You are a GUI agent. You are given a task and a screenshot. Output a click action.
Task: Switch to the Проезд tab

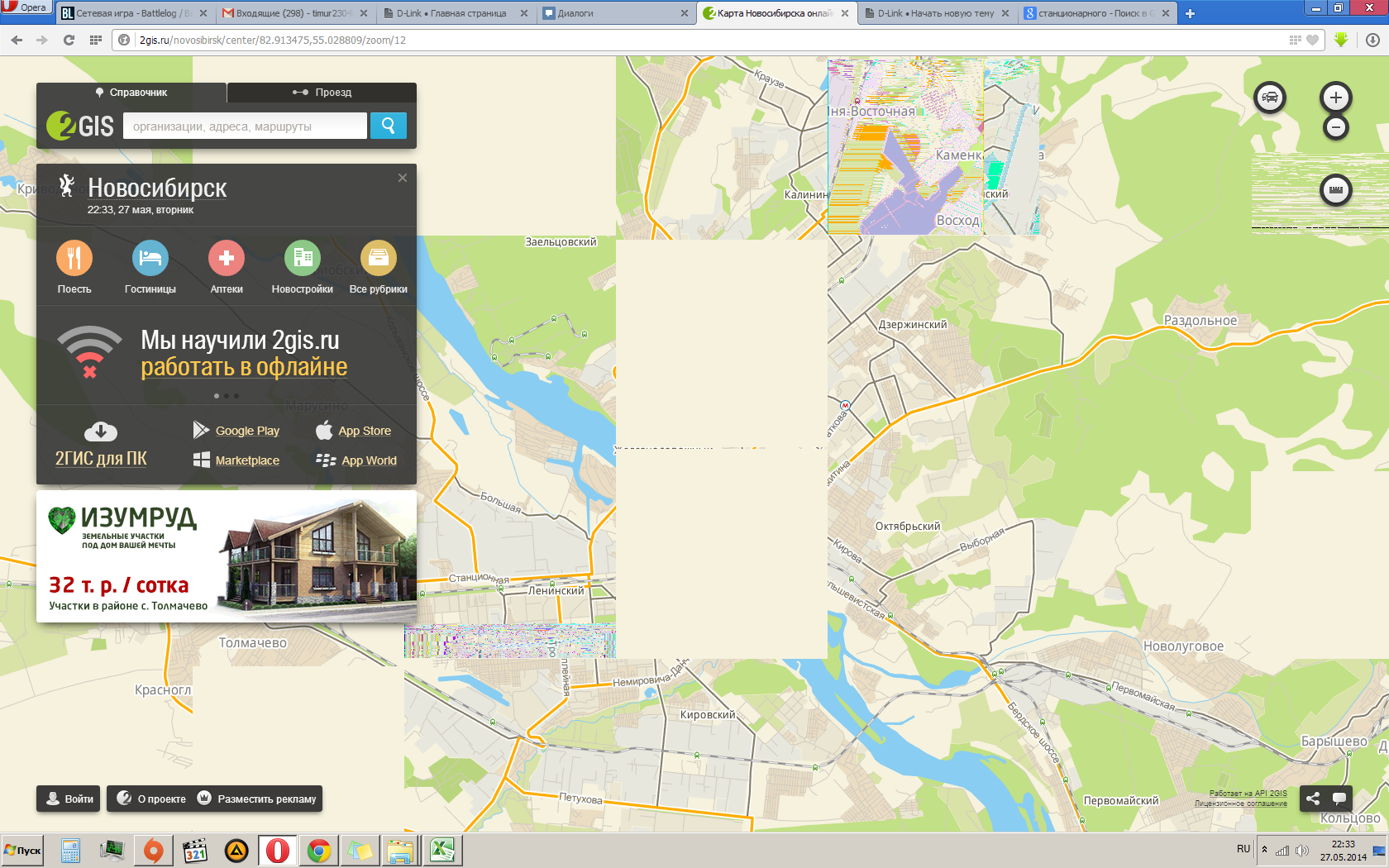tap(322, 93)
